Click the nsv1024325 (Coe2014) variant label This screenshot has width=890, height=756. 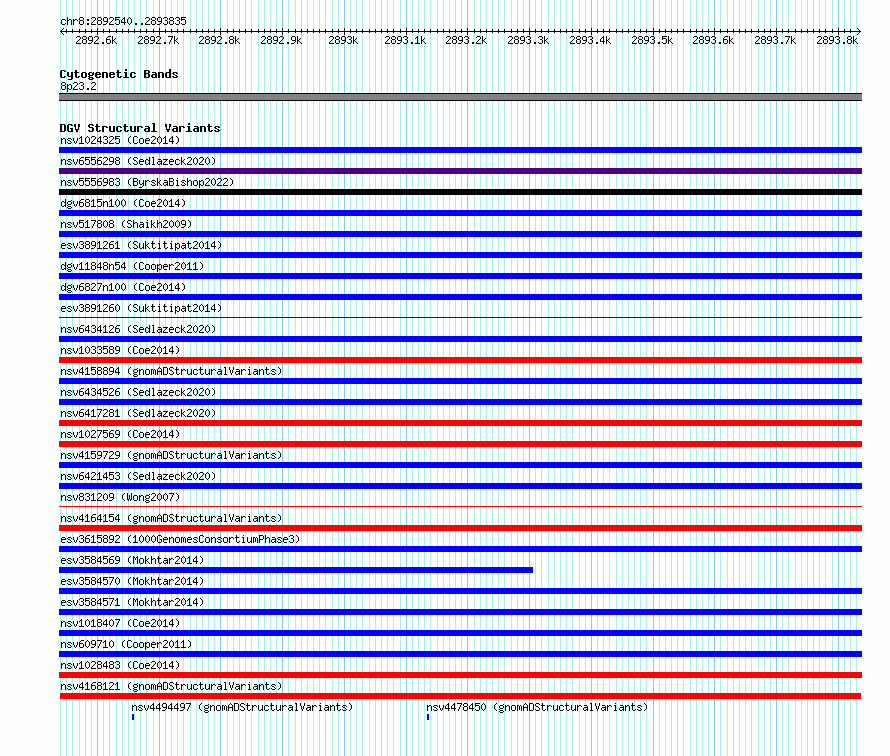click(x=120, y=140)
